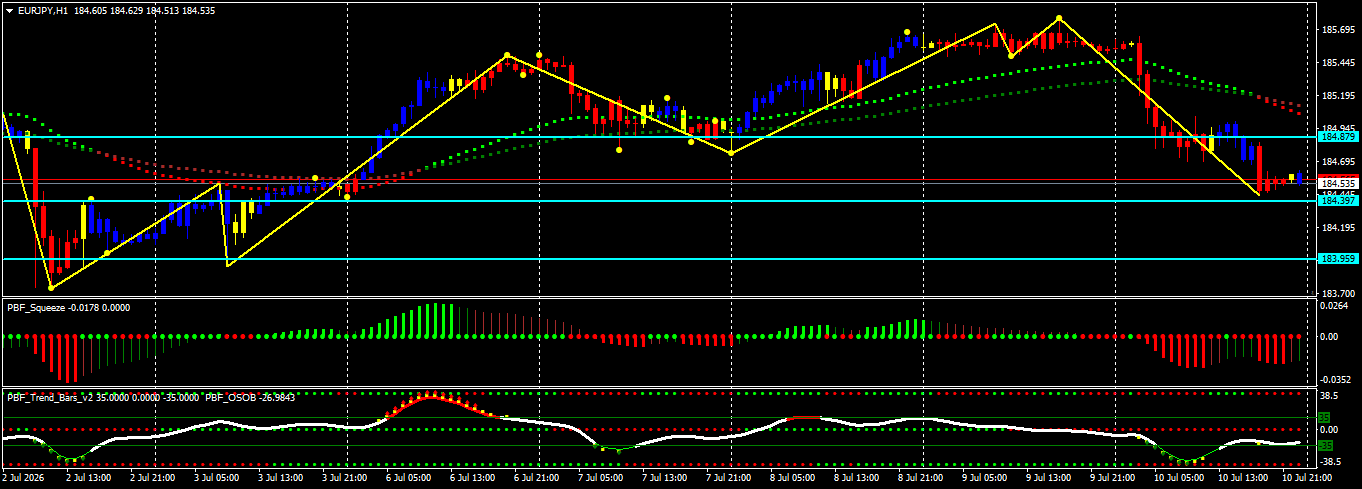Click the 2 Jul 2026 time label
Image resolution: width=1362 pixels, height=489 pixels.
pyautogui.click(x=24, y=479)
